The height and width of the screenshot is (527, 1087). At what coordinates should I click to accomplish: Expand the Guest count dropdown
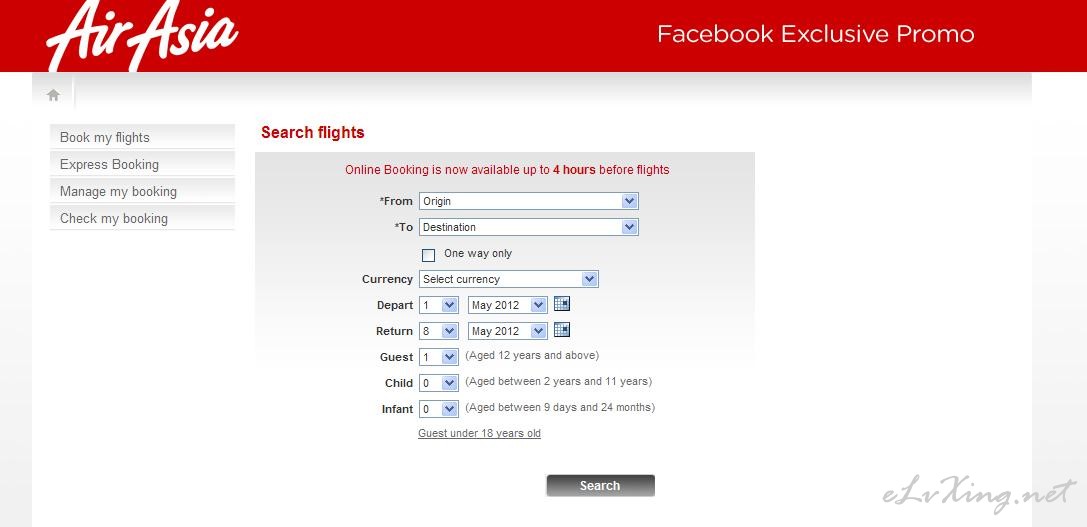(438, 357)
